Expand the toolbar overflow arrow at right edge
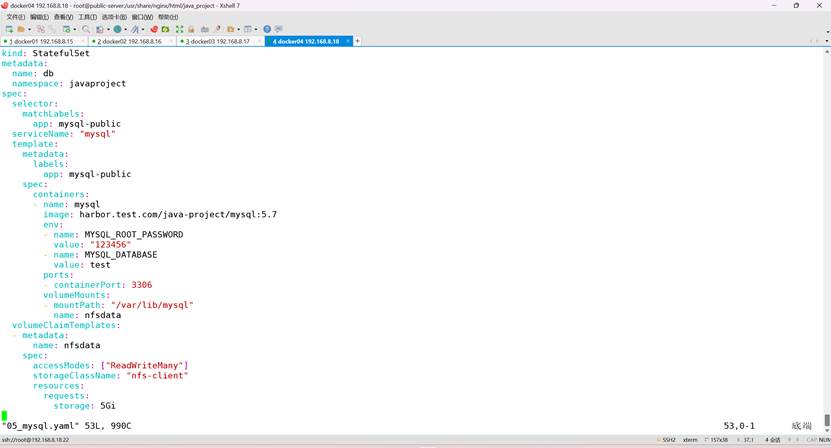The height and width of the screenshot is (448, 831). click(827, 32)
